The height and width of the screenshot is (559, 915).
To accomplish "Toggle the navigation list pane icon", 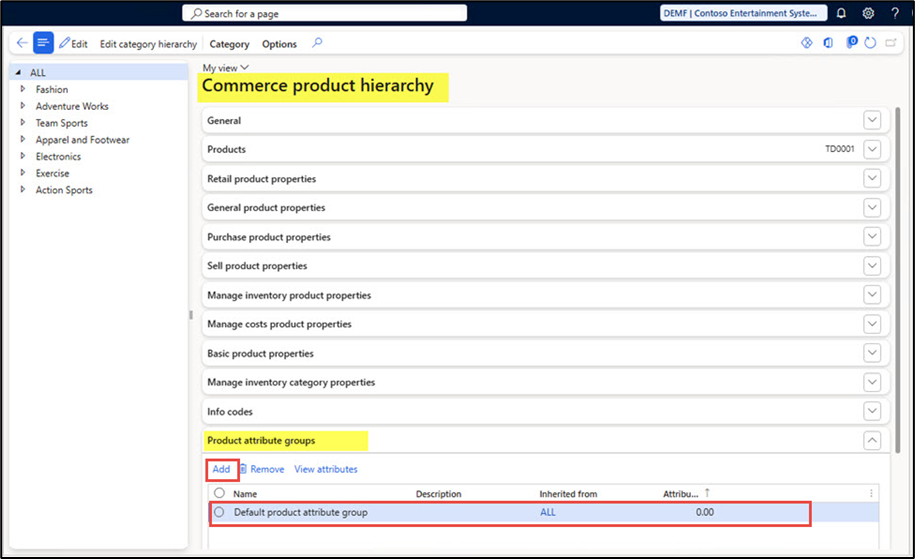I will click(x=43, y=43).
